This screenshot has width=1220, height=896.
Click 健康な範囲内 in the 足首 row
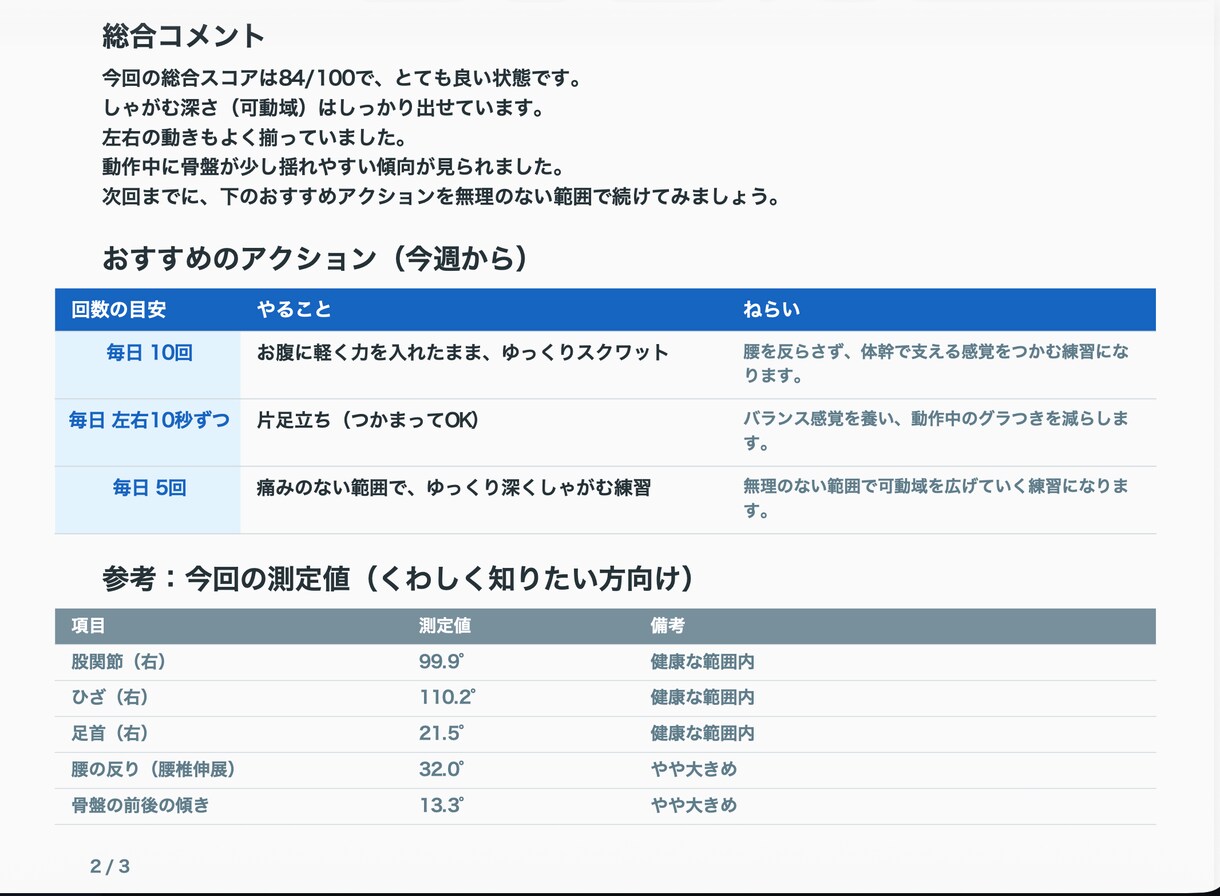pos(702,734)
